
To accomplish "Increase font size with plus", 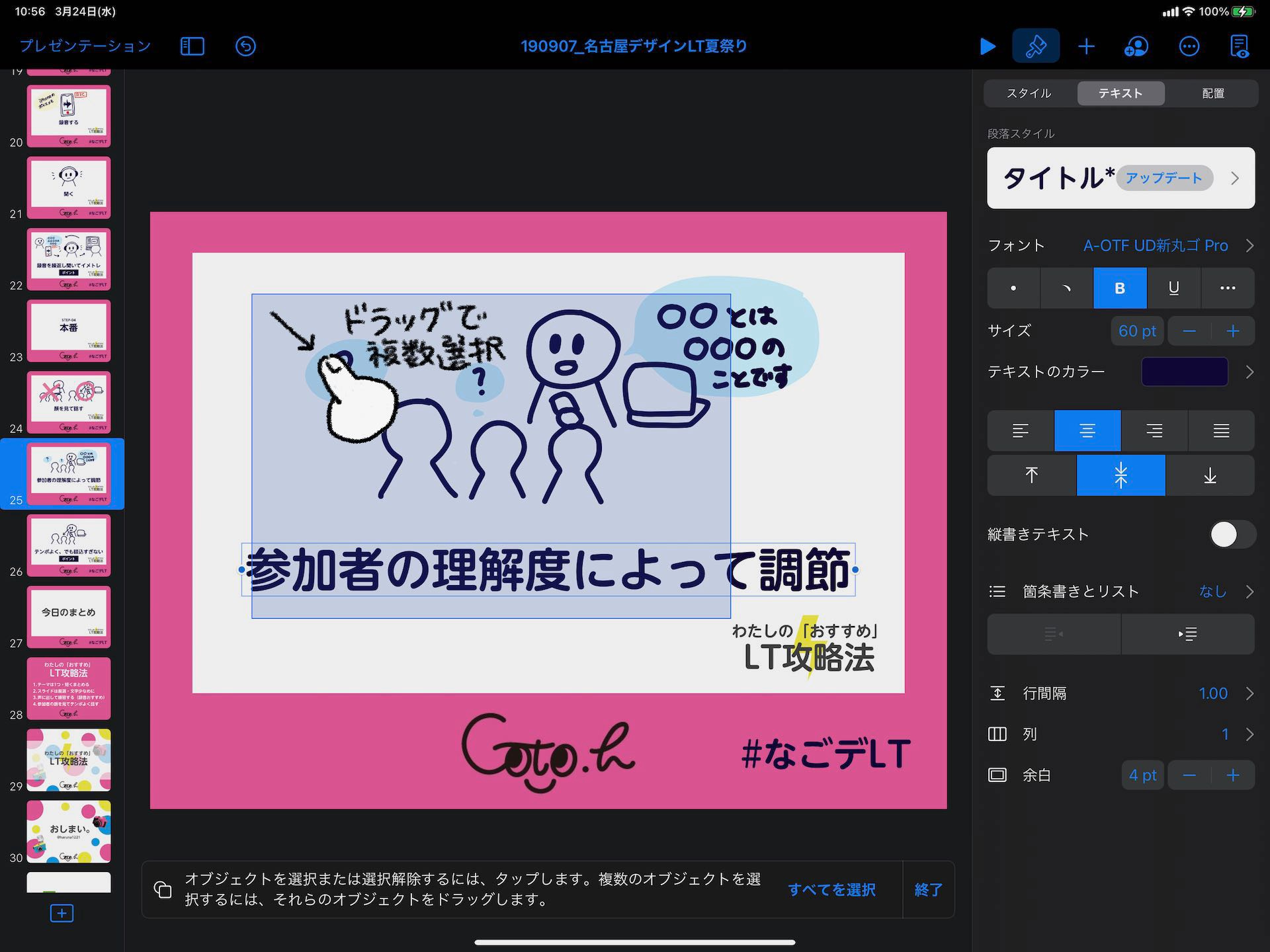I will (x=1233, y=331).
